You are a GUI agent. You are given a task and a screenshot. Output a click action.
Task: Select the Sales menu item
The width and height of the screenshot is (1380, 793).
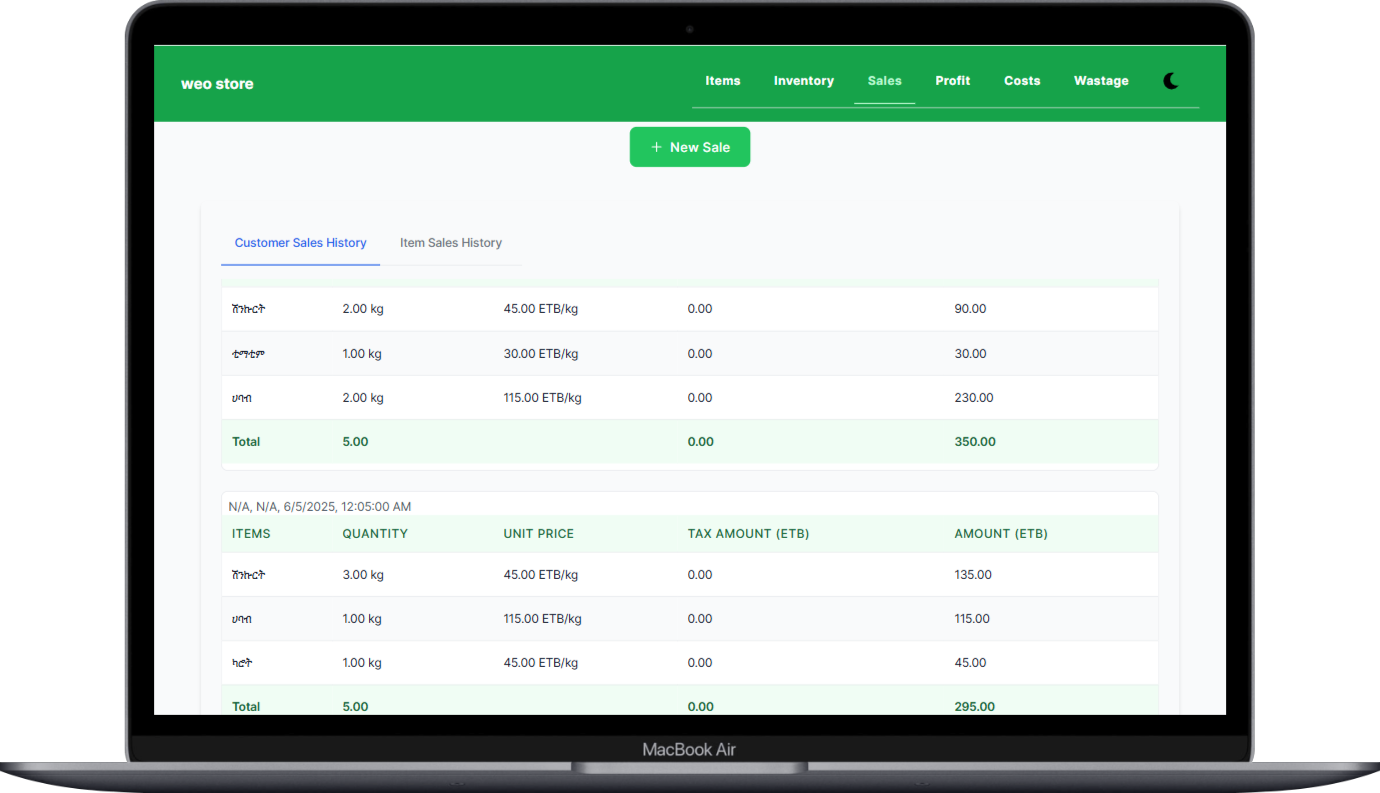[884, 81]
